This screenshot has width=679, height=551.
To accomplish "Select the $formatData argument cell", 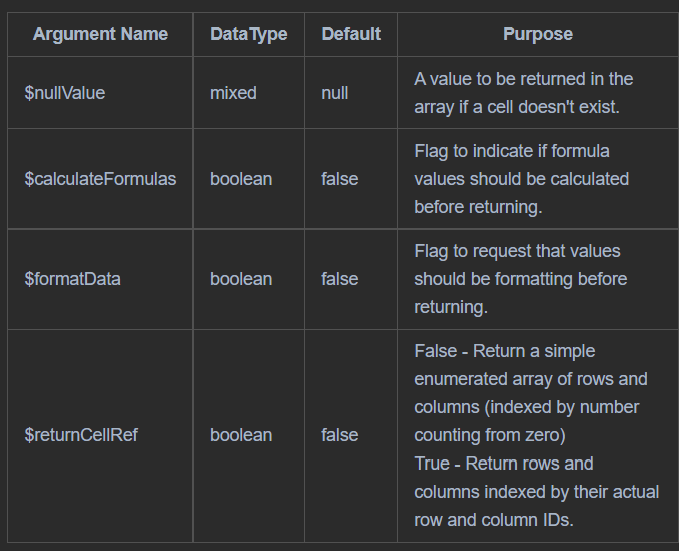I will point(72,279).
